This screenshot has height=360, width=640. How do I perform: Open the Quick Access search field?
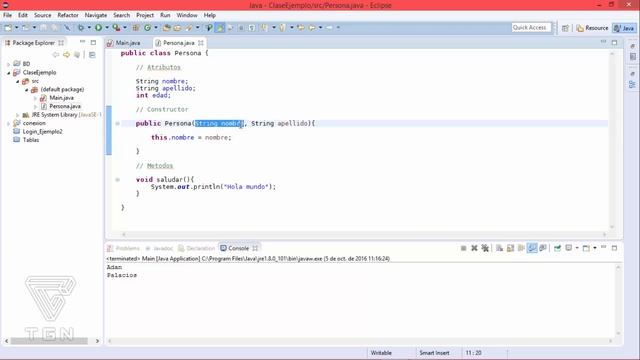(531, 27)
